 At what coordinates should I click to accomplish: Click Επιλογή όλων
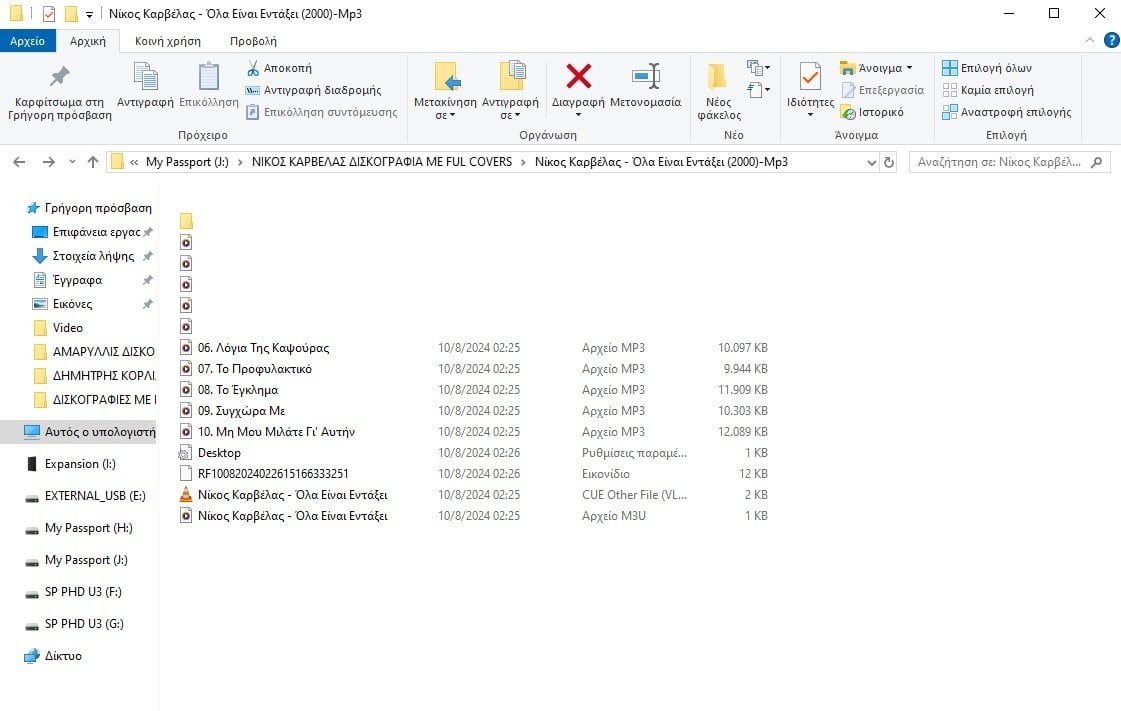click(x=987, y=68)
